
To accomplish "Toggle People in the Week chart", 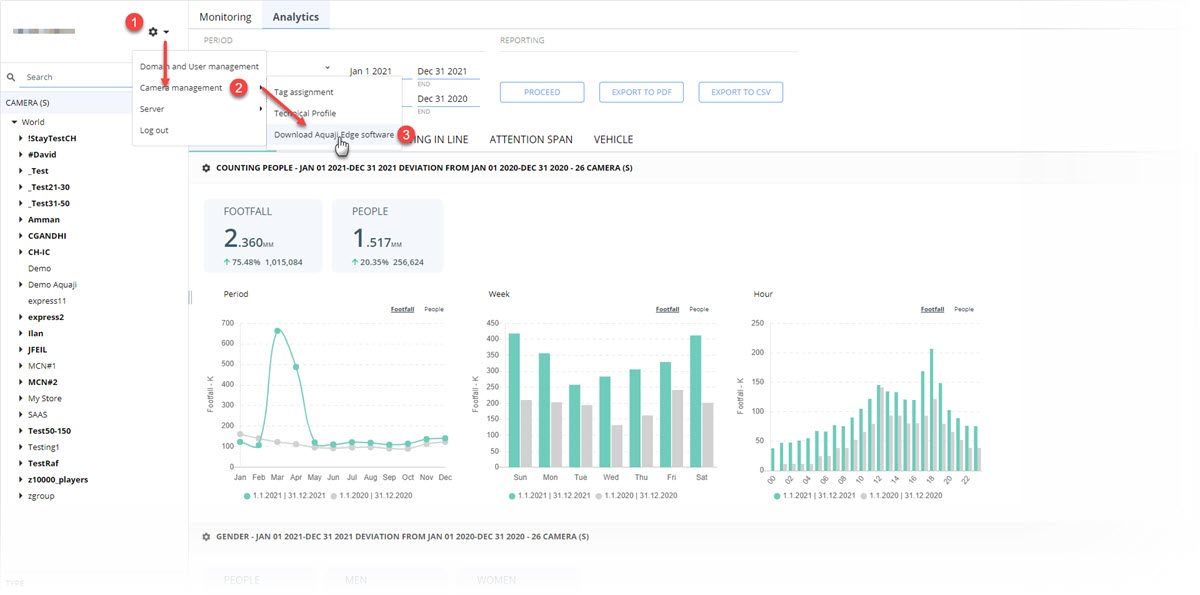I will click(x=698, y=309).
